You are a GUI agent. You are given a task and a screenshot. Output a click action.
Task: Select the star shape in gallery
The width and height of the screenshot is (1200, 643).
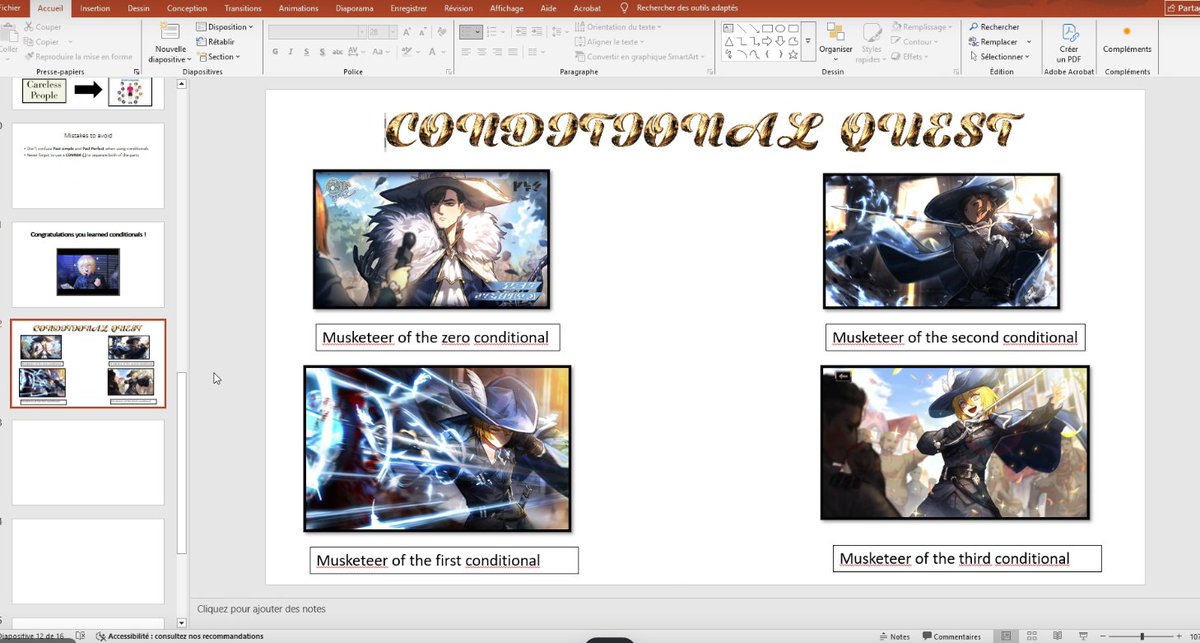click(x=793, y=55)
